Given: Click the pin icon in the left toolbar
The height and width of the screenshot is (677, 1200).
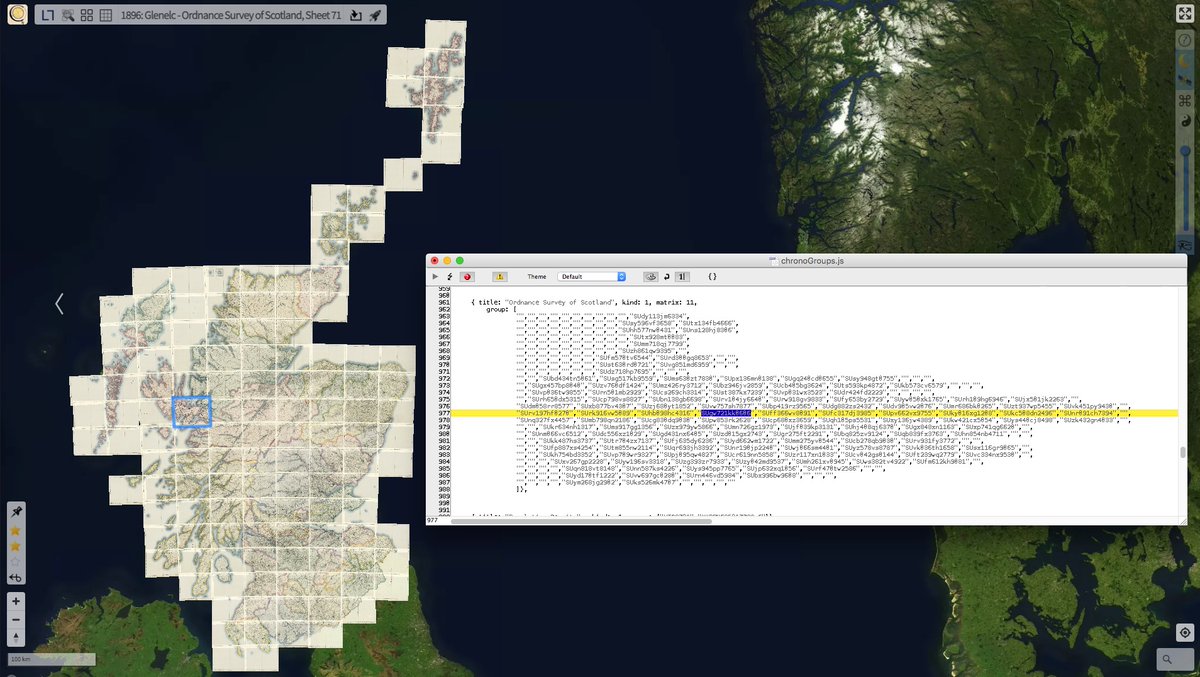Looking at the screenshot, I should click(15, 512).
